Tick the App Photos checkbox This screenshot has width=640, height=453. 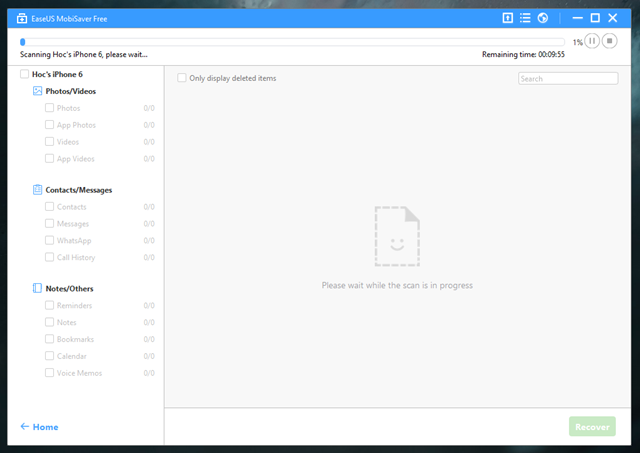click(49, 124)
